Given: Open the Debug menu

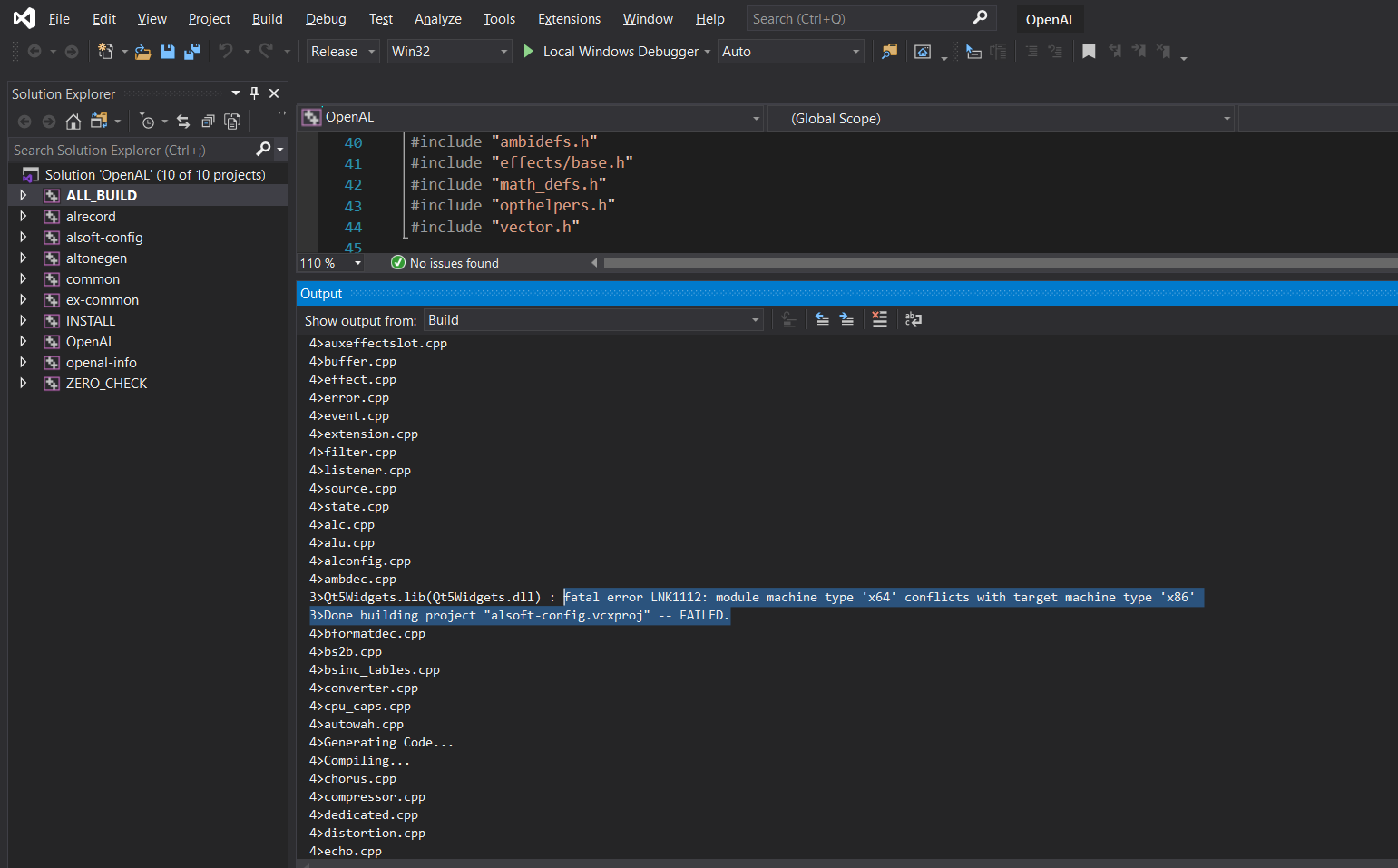Looking at the screenshot, I should 325,18.
